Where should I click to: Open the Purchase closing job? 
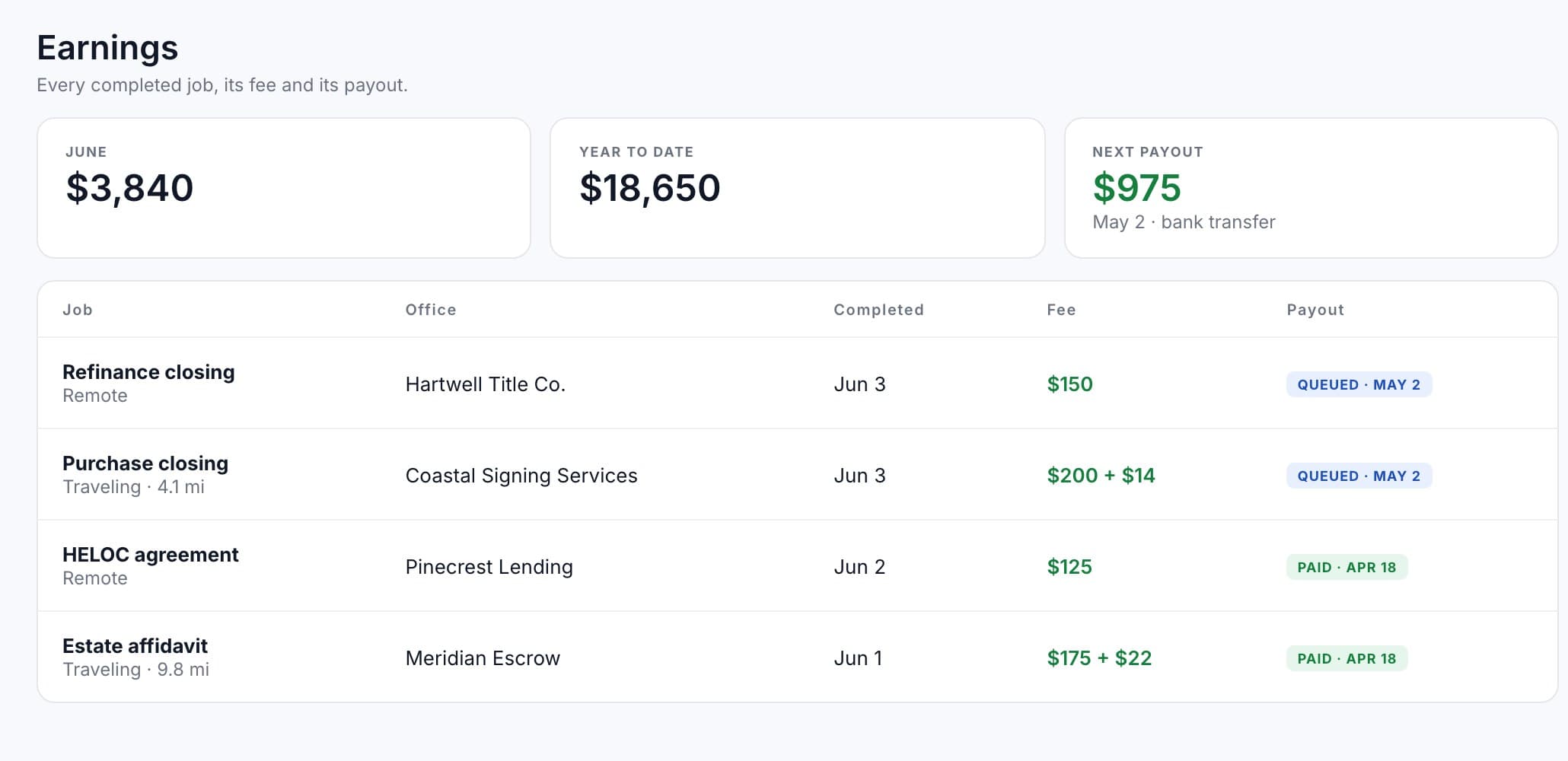pos(145,463)
